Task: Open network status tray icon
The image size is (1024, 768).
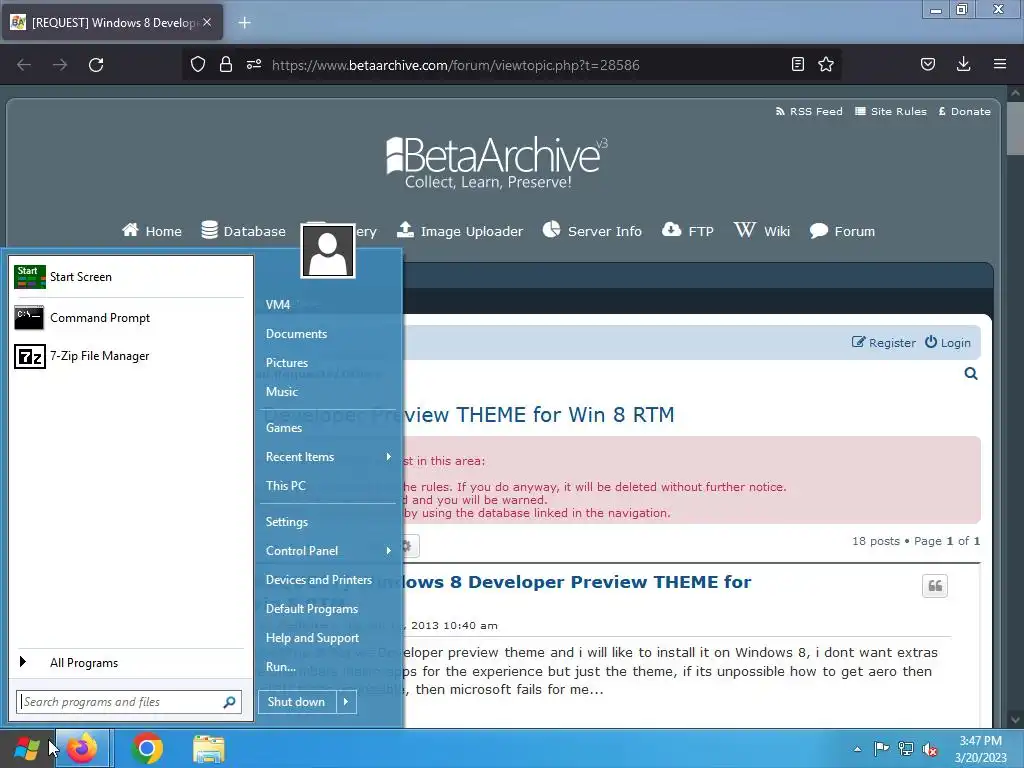Action: coord(906,749)
